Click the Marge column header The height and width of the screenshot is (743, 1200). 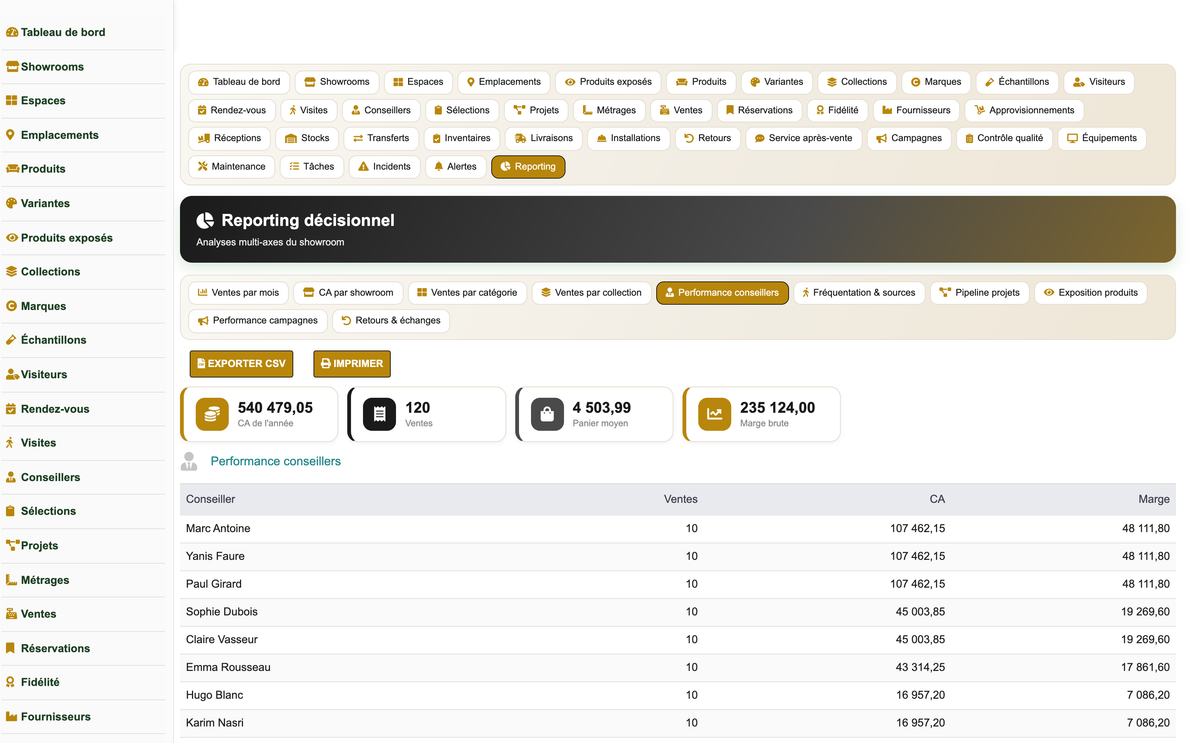(x=1154, y=499)
